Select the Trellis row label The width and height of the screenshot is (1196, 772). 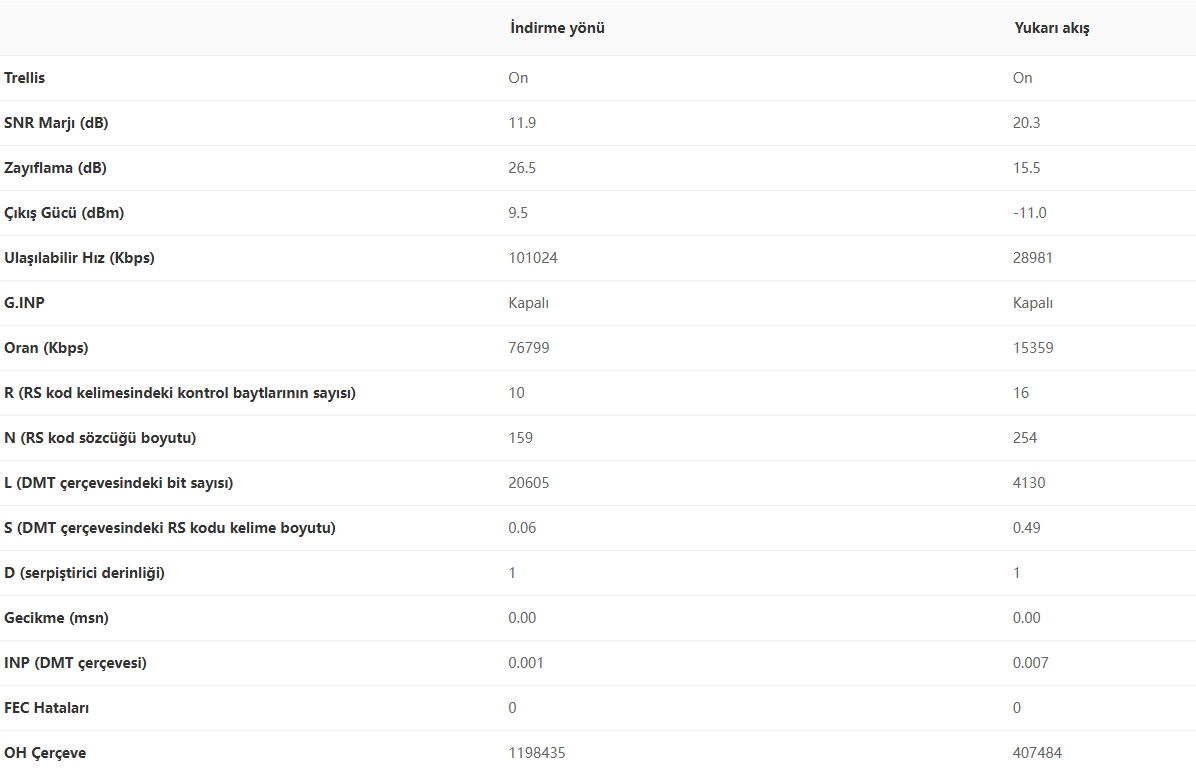click(x=25, y=78)
